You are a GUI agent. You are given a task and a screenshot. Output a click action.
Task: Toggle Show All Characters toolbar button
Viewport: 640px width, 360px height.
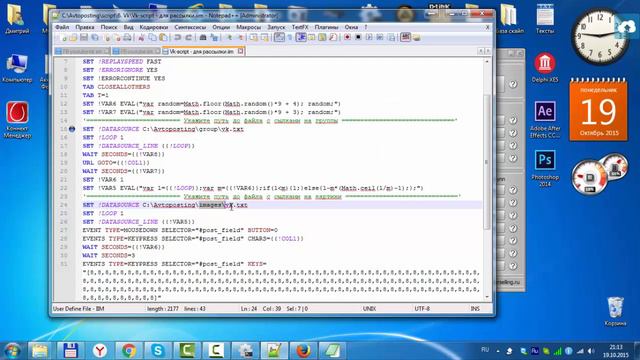(290, 38)
